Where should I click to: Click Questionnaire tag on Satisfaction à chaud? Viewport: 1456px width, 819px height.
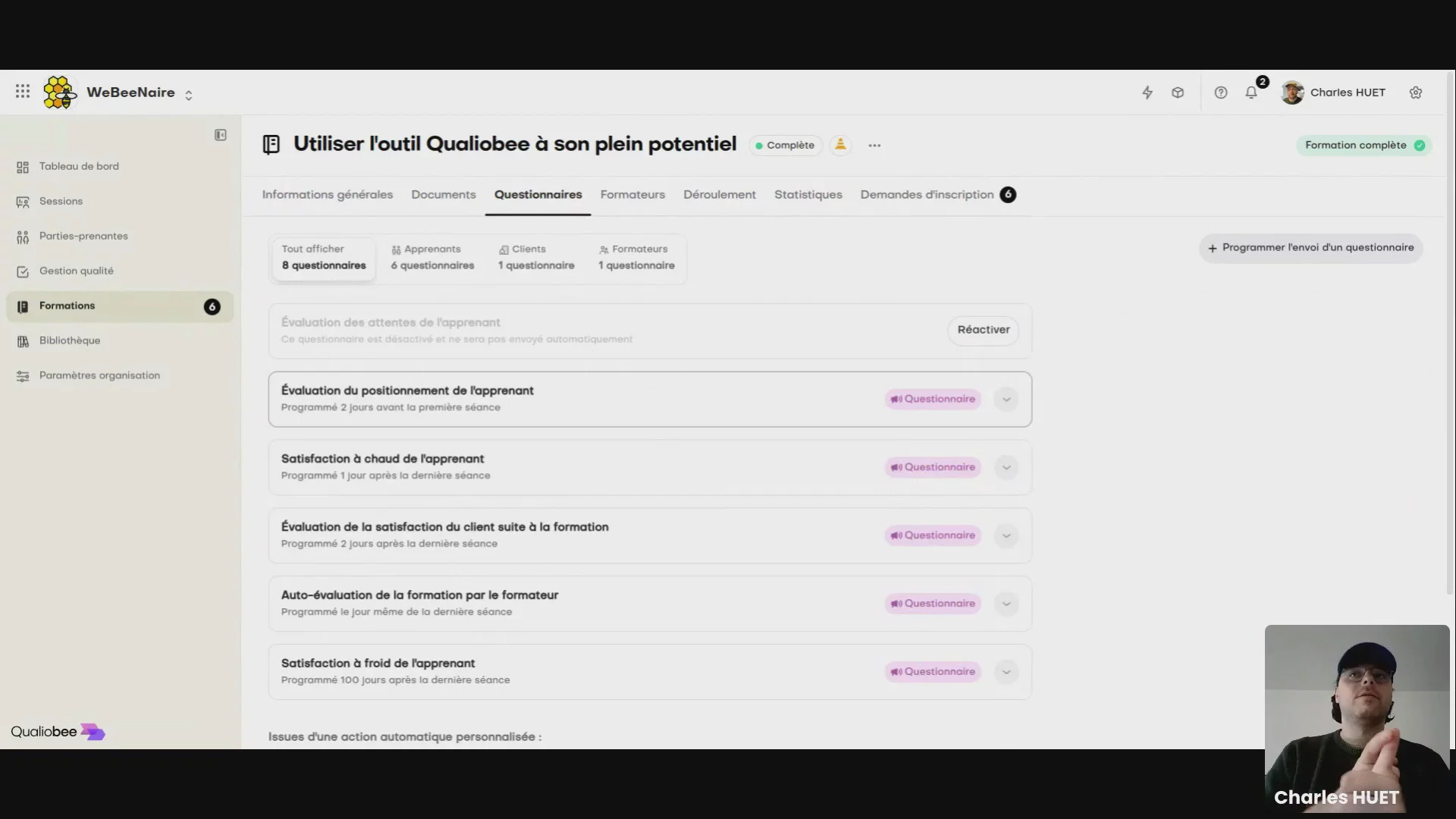[x=933, y=468]
